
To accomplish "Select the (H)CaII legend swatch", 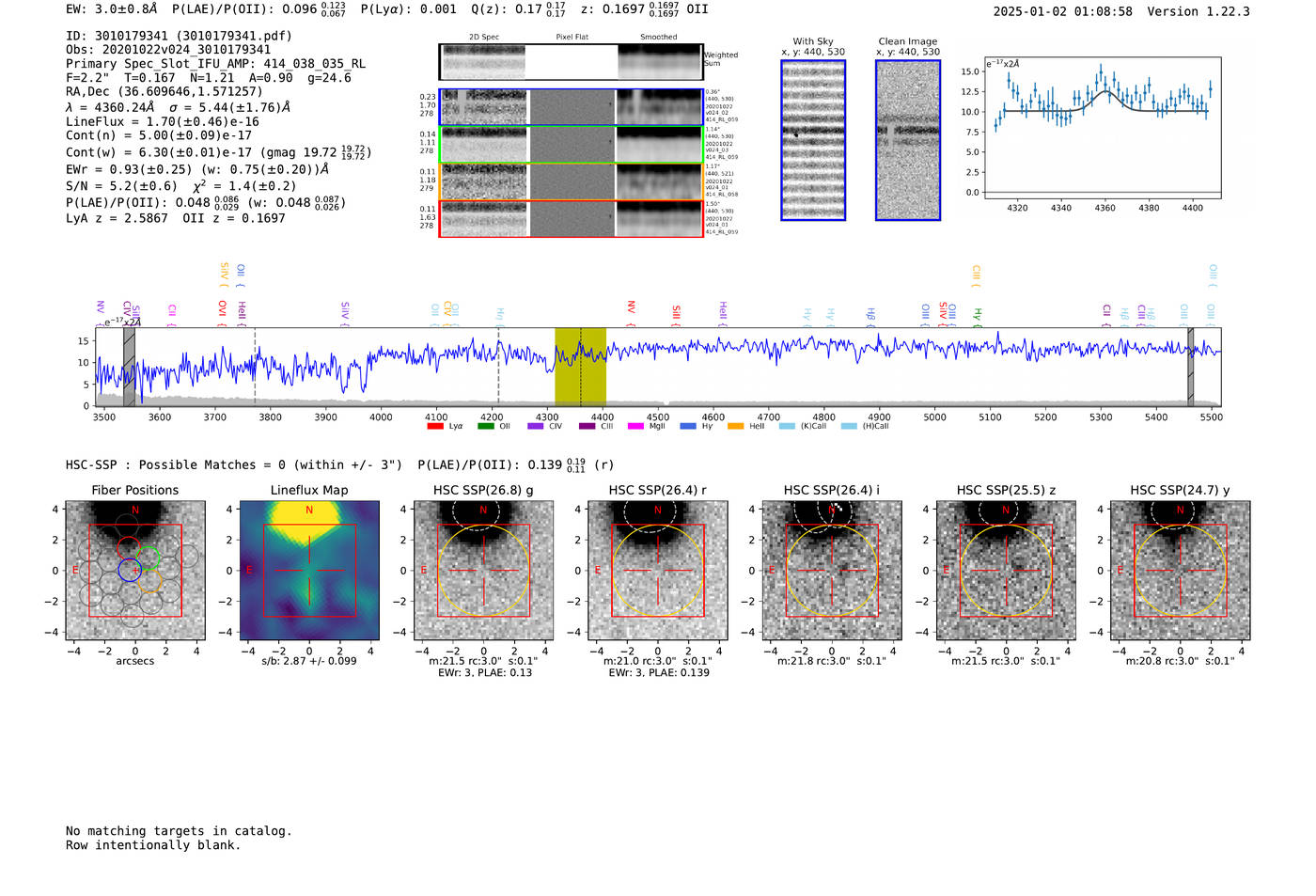I will point(849,426).
